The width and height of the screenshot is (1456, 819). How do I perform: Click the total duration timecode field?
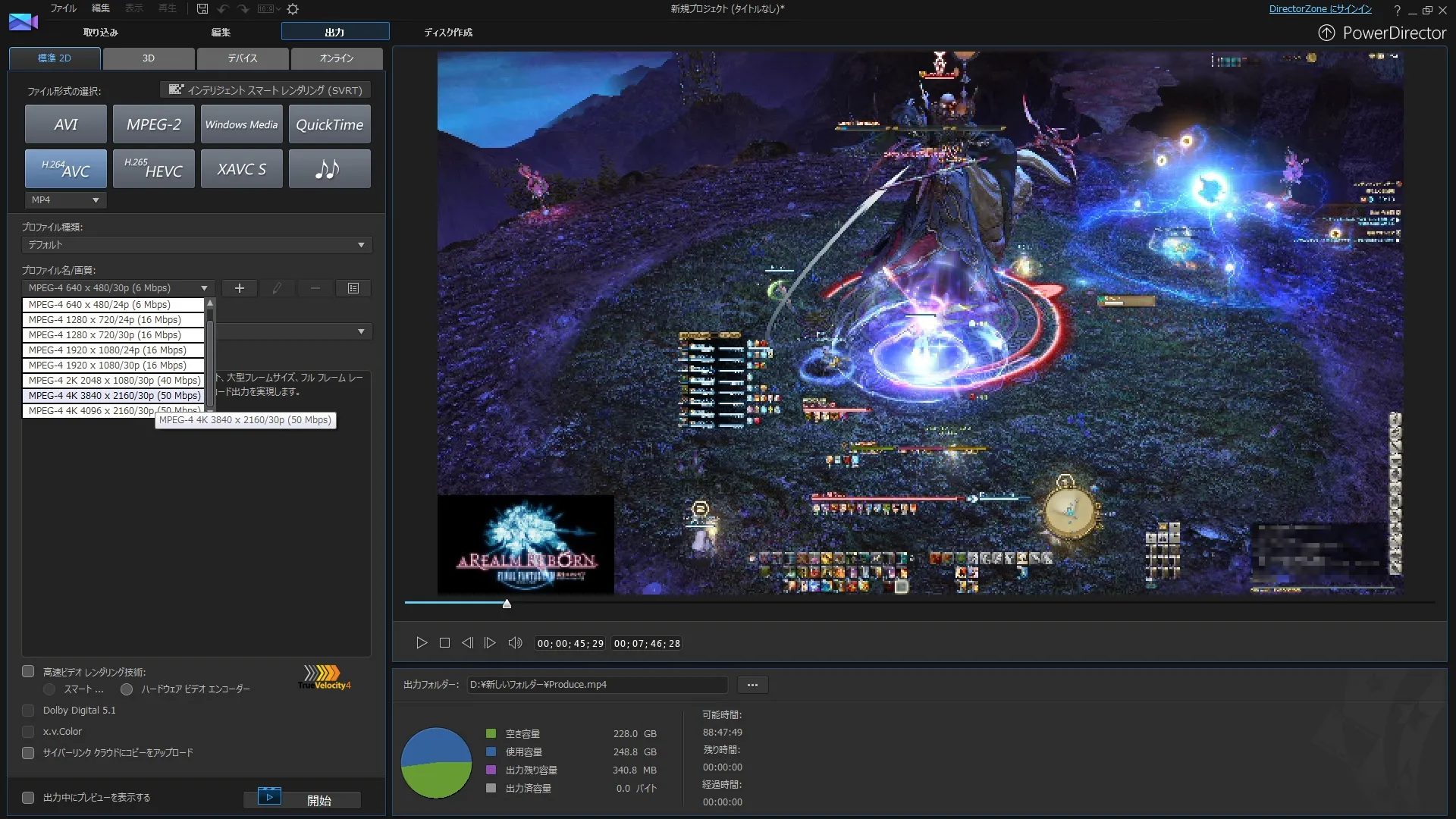coord(647,644)
